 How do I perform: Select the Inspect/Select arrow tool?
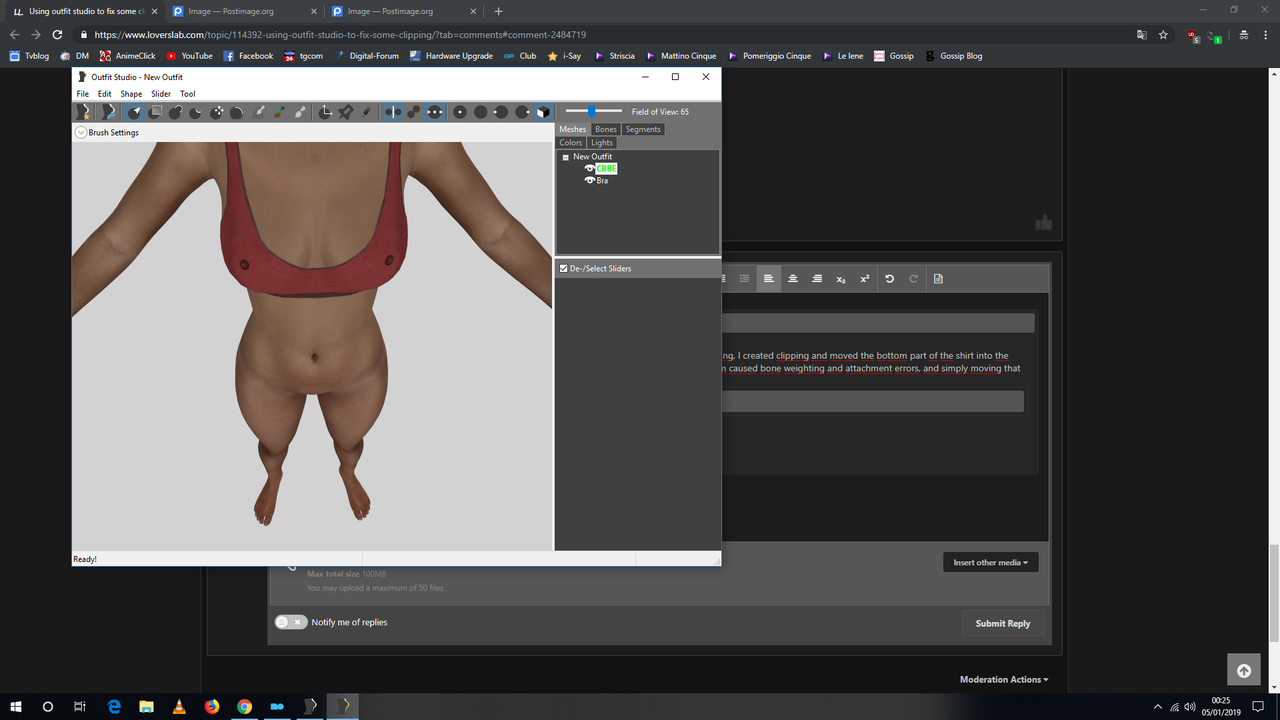[135, 112]
